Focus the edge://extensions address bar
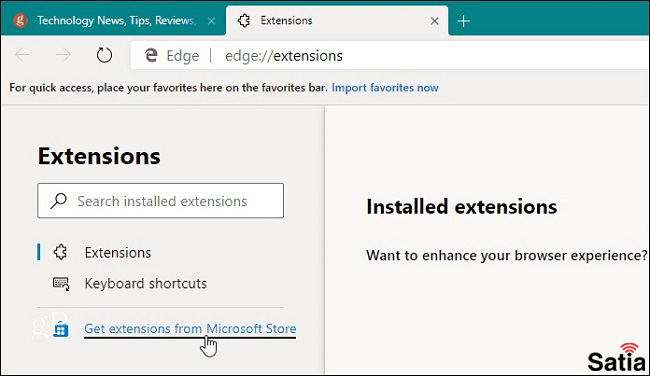 click(x=390, y=56)
